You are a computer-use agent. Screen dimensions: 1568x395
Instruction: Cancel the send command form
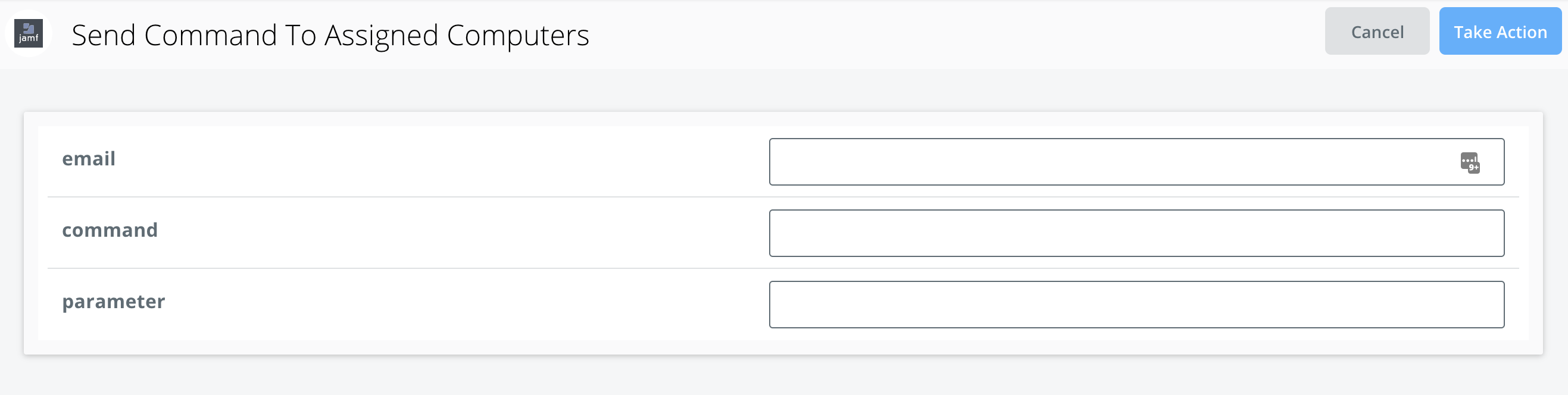tap(1377, 32)
